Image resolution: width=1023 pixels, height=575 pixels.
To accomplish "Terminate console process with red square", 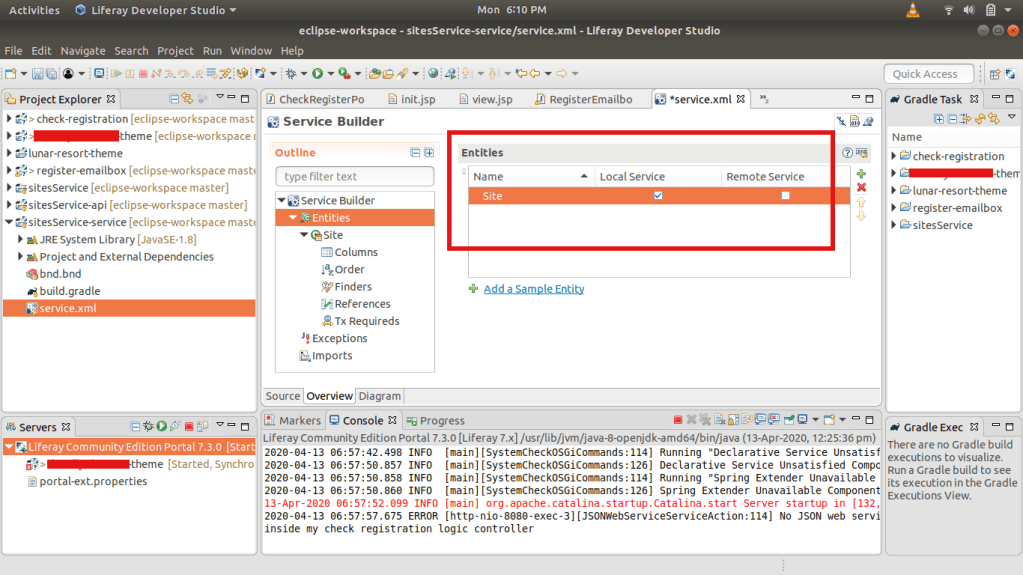I will tap(678, 421).
